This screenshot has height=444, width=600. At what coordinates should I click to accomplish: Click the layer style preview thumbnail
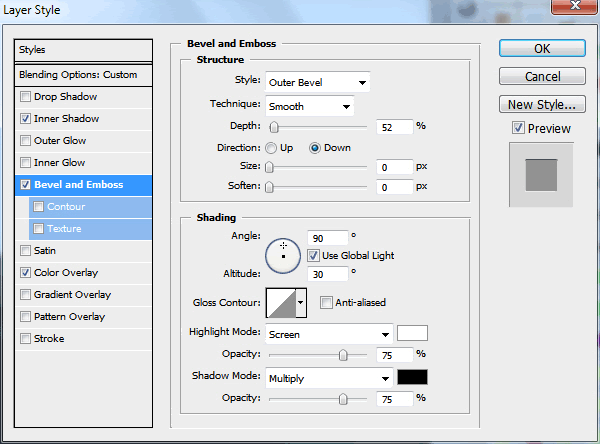540,174
